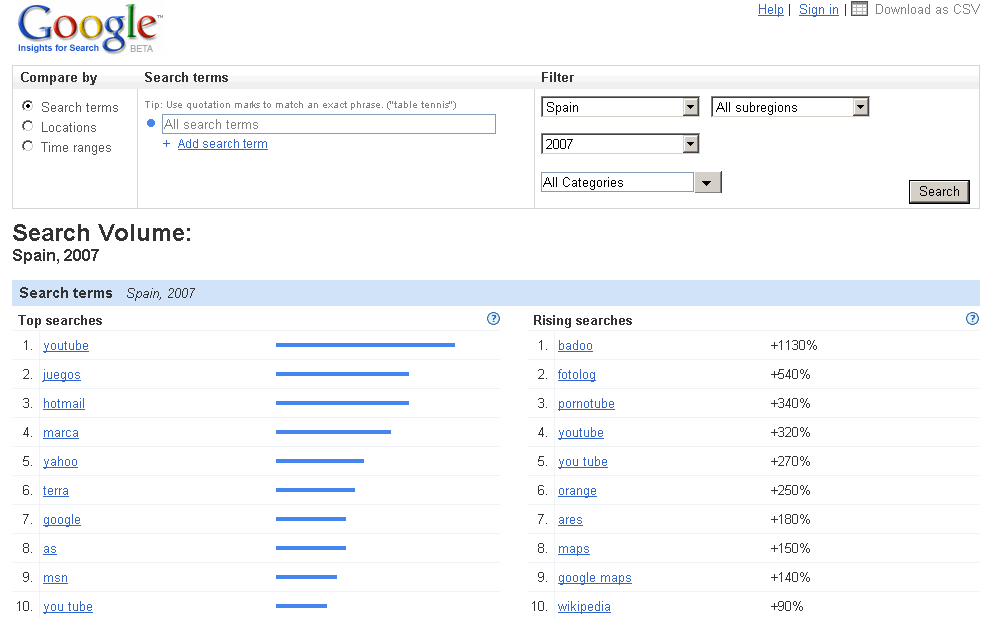This screenshot has height=618, width=996.
Task: Open the badoo rising search link
Action: (575, 346)
